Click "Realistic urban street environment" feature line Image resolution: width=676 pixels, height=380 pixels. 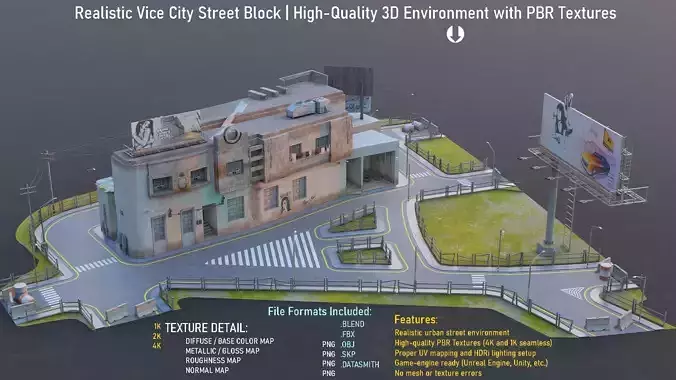coord(452,333)
